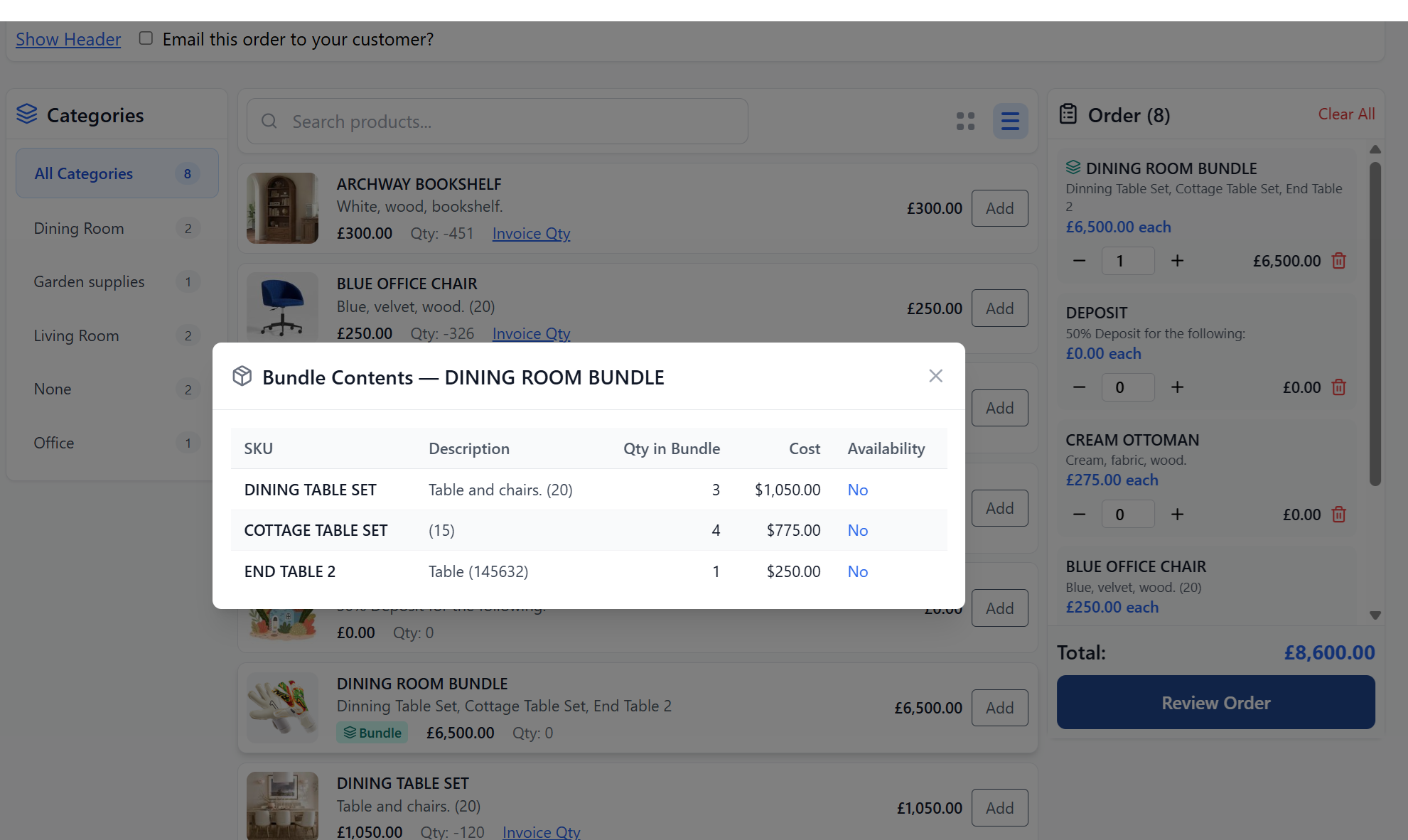Open Invoice Qty for Dining Table Set

tap(541, 831)
